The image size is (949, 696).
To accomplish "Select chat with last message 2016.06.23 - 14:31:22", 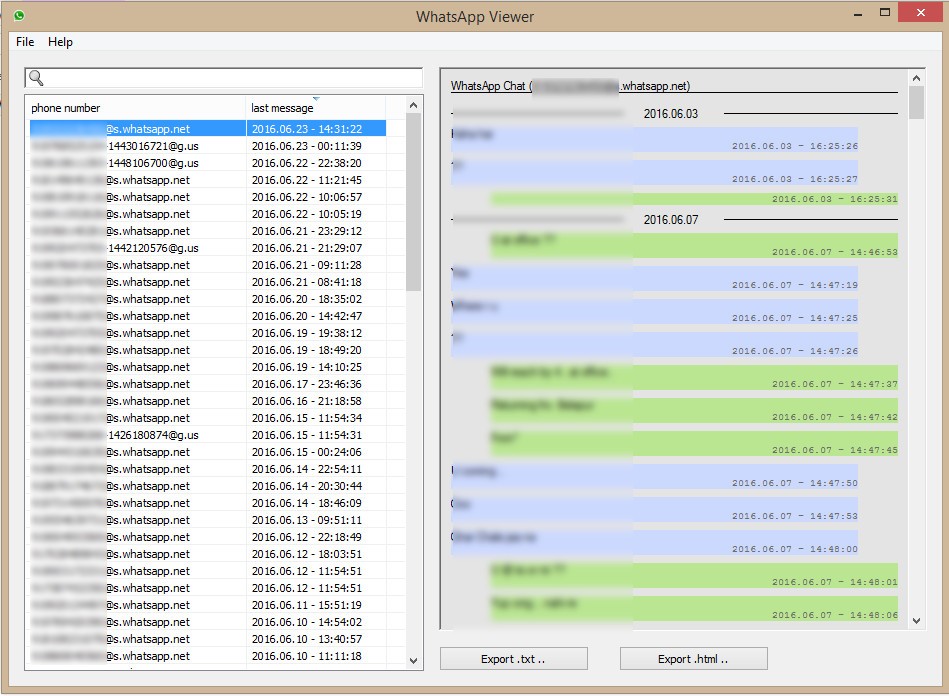I will pyautogui.click(x=208, y=129).
